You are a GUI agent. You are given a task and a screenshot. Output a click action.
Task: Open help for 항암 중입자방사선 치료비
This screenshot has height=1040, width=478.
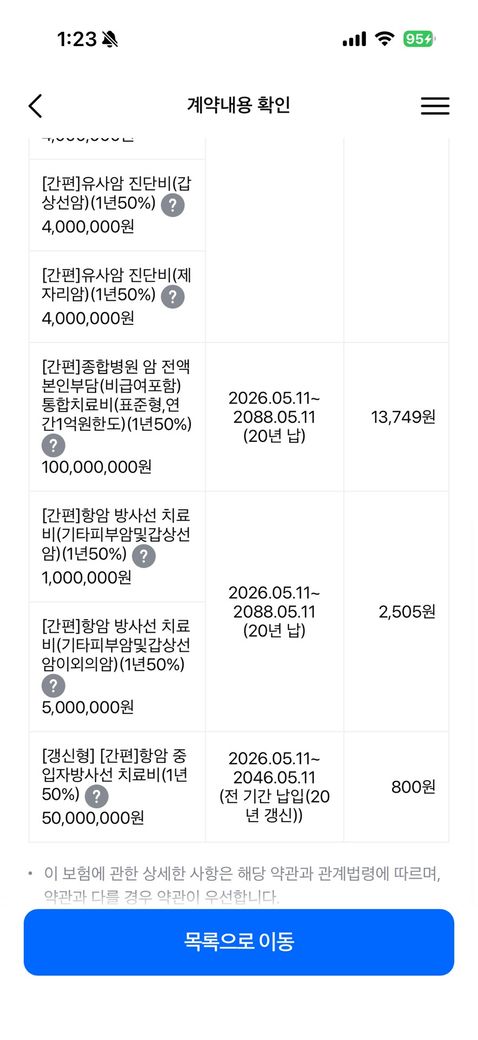[97, 797]
